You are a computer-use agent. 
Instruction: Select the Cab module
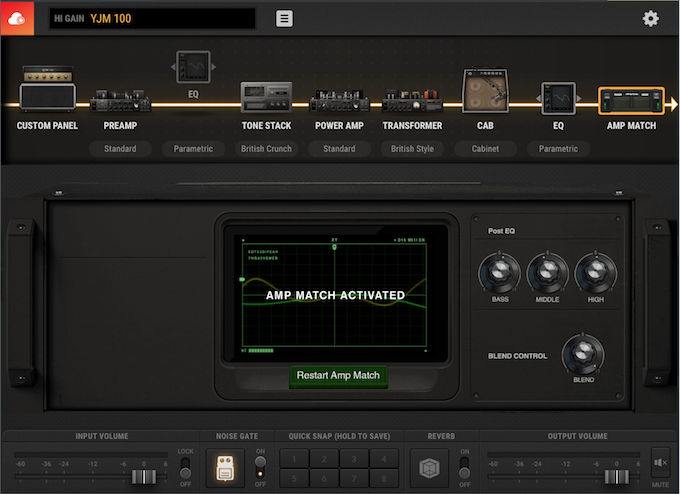click(485, 90)
